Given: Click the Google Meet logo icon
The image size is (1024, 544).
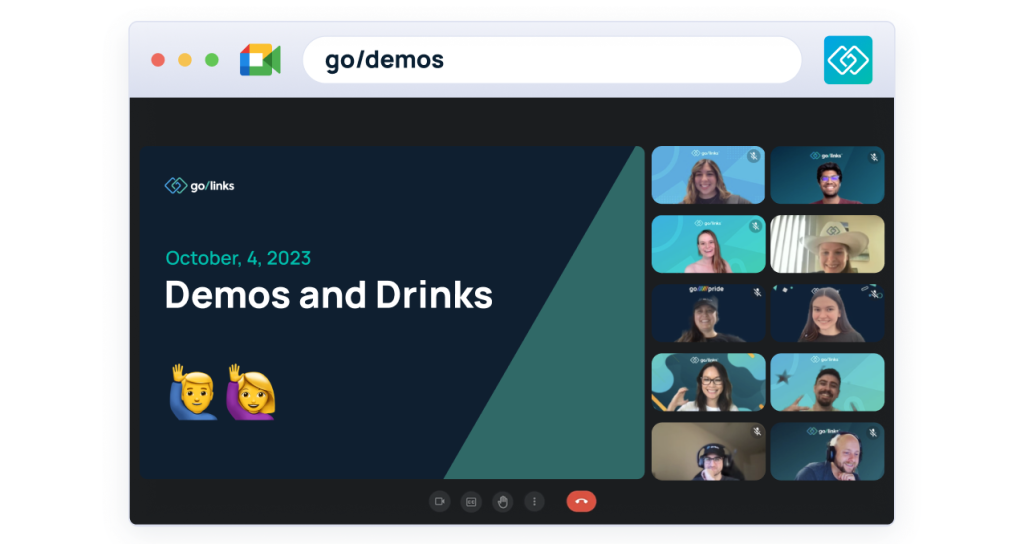Looking at the screenshot, I should coord(260,60).
